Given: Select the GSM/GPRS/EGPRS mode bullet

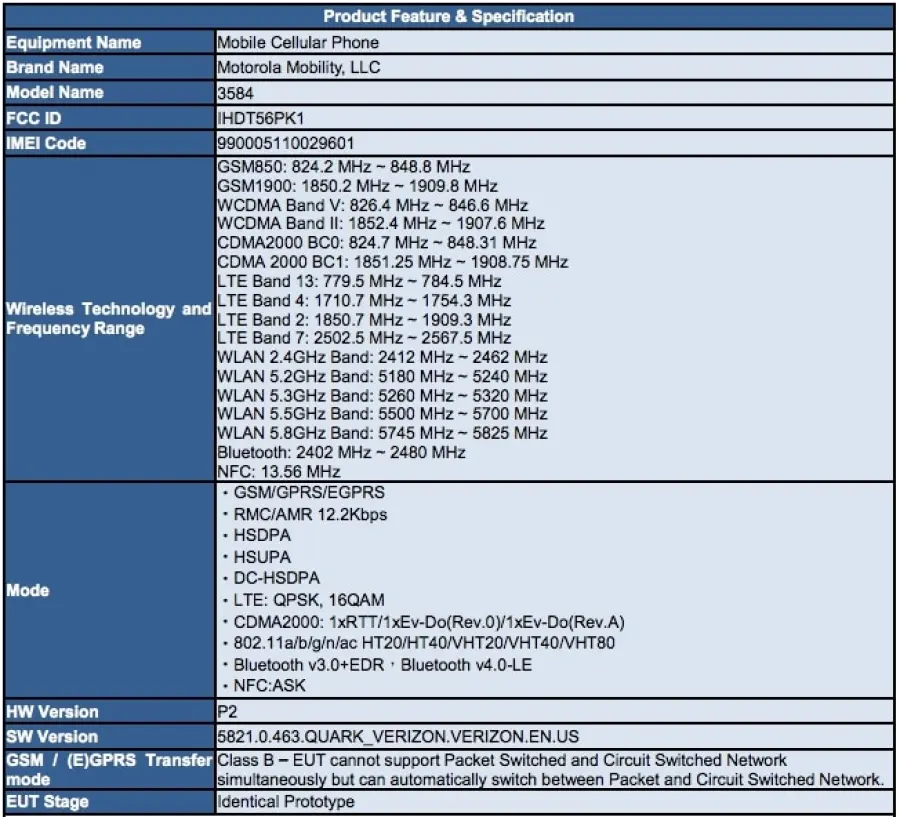Looking at the screenshot, I should pos(308,492).
